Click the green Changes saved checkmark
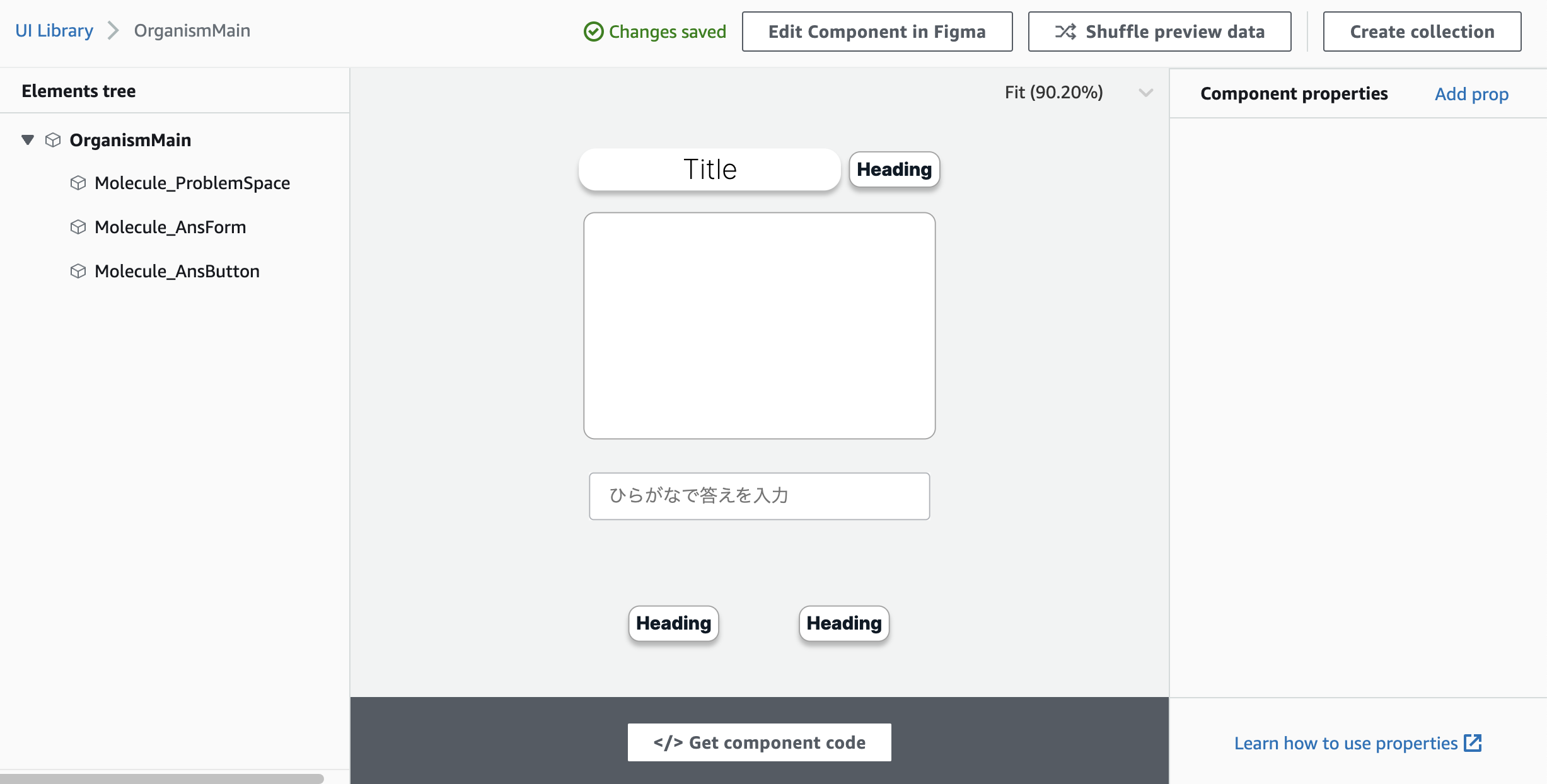This screenshot has width=1547, height=784. point(593,31)
